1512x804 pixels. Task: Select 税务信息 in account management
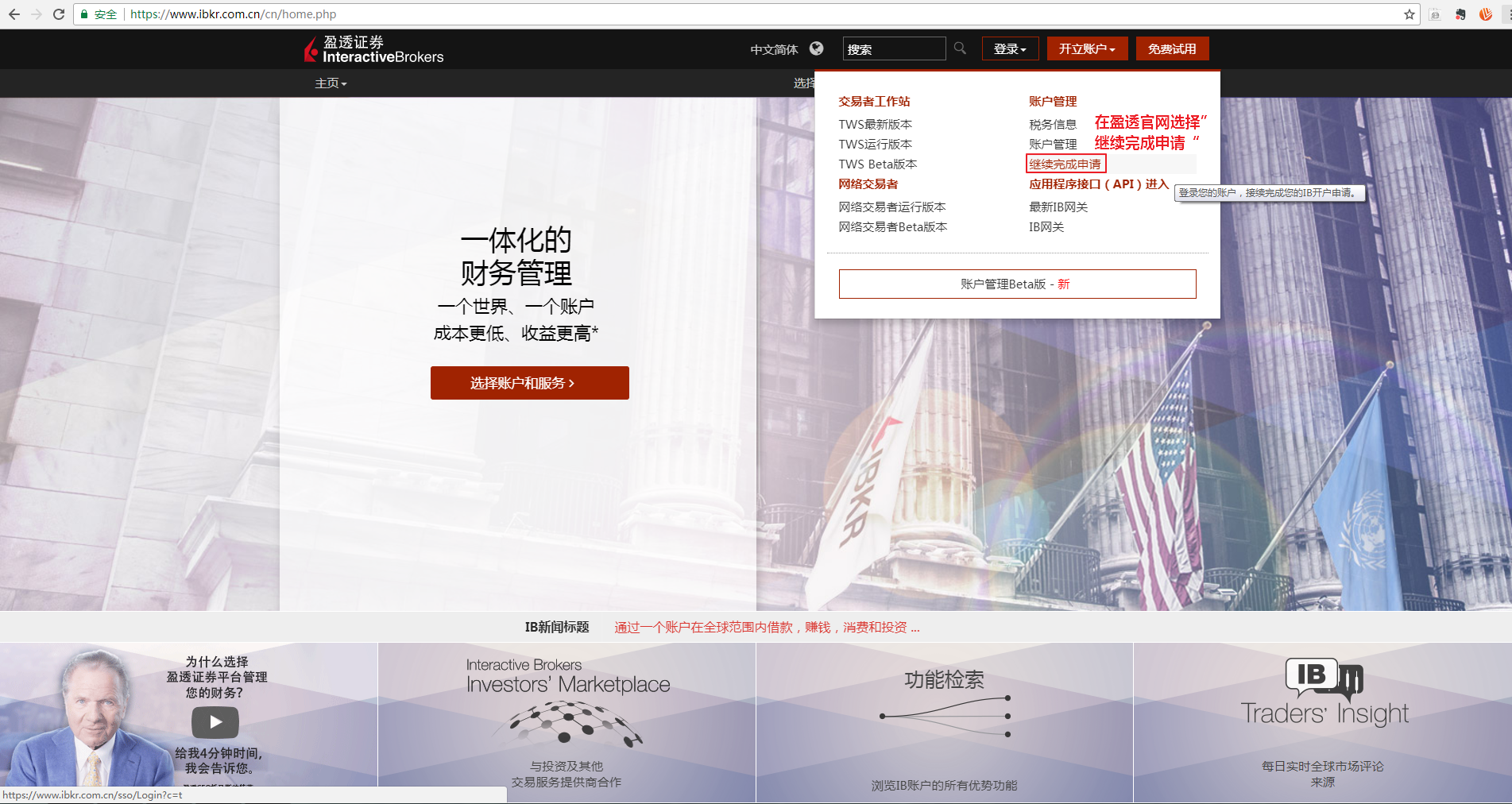click(x=1053, y=124)
